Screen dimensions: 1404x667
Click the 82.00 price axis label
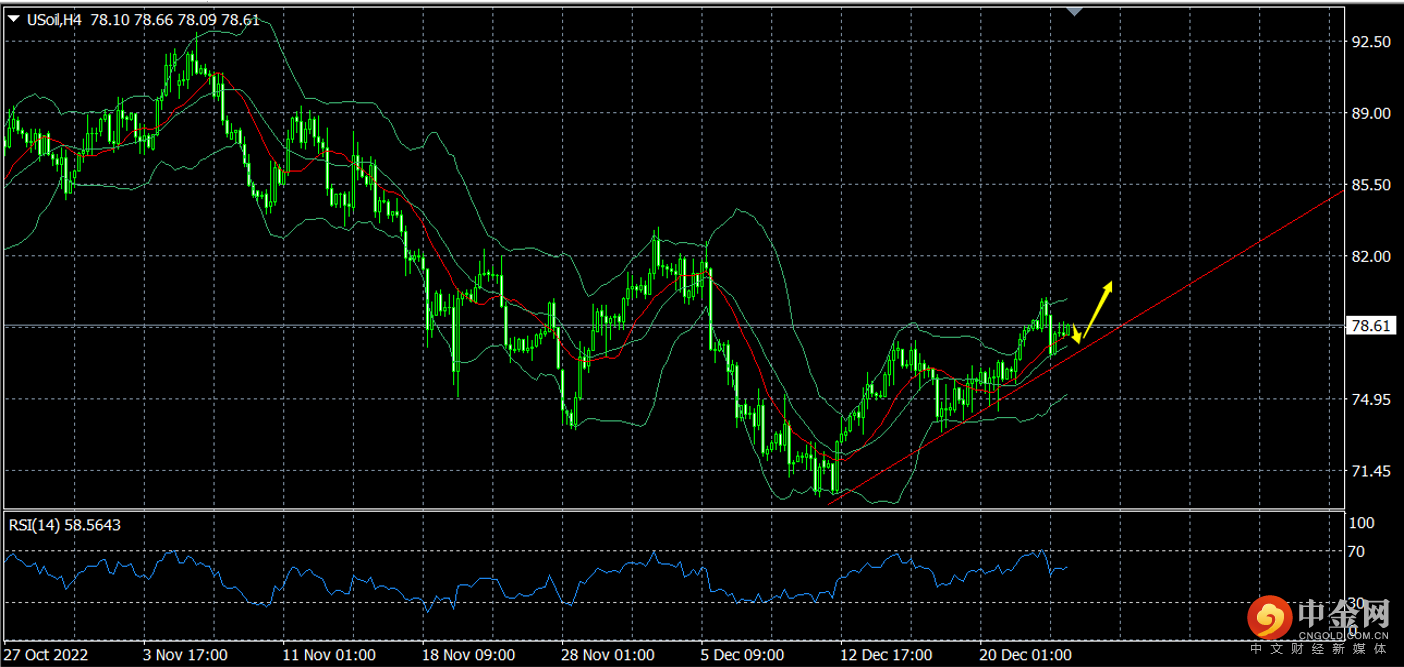pos(1370,256)
